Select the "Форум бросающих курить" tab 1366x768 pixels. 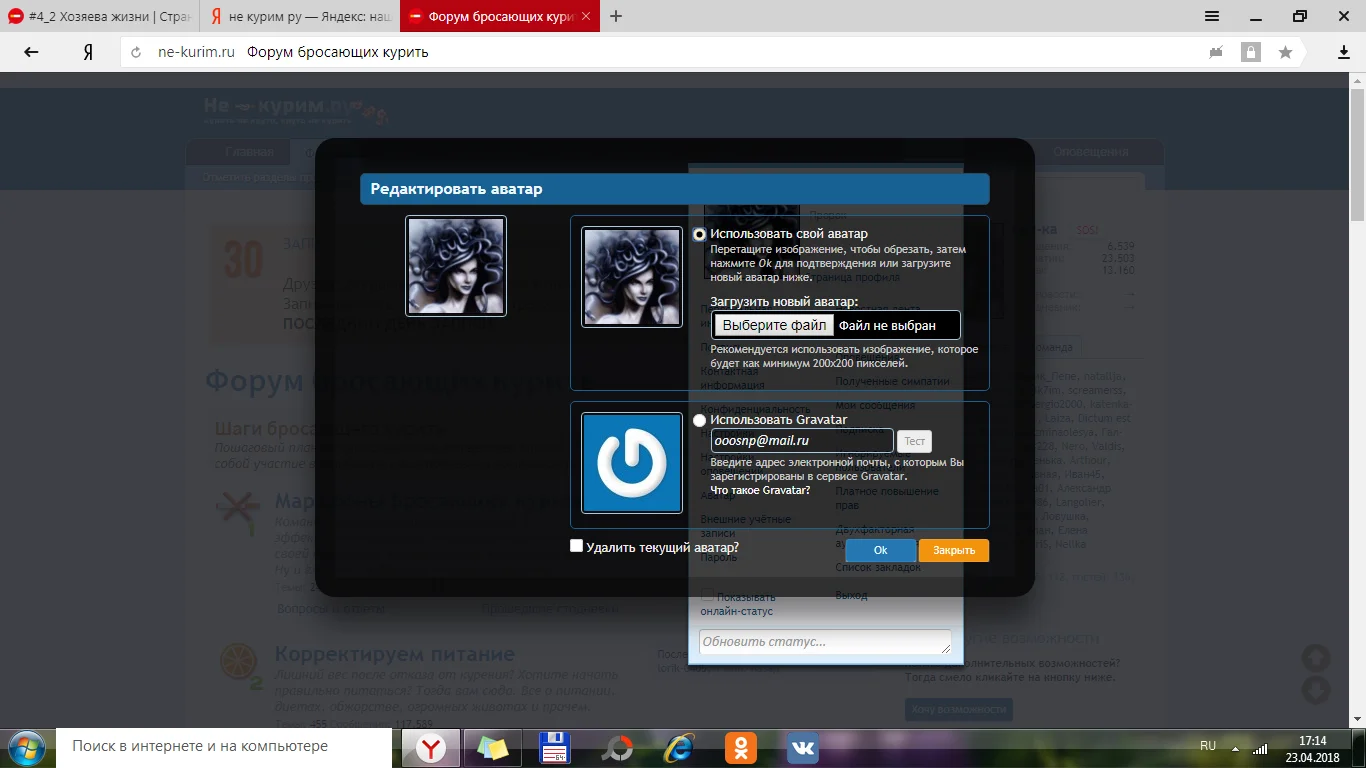[500, 17]
